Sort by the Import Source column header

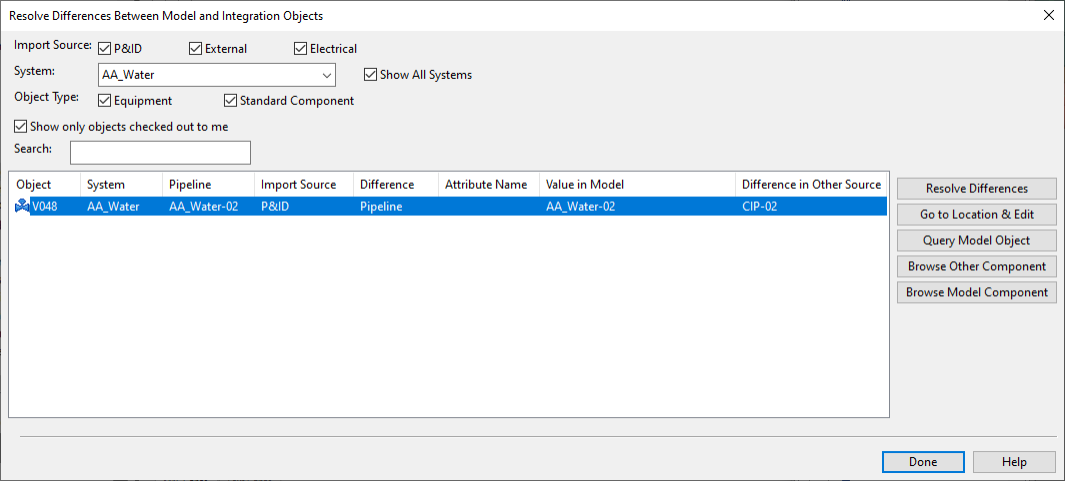point(304,184)
